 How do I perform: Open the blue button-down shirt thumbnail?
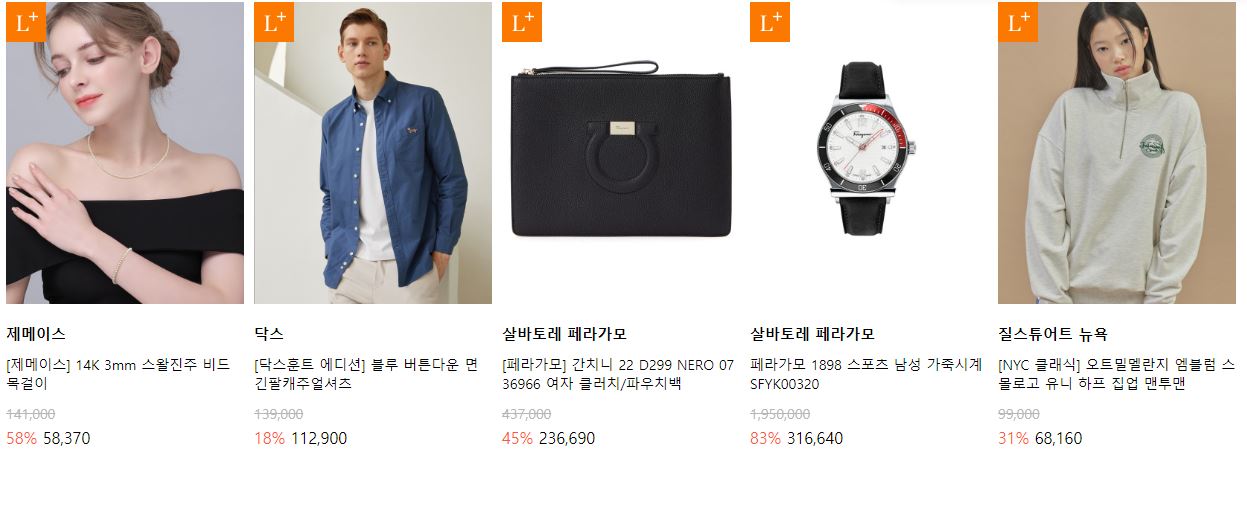point(373,153)
